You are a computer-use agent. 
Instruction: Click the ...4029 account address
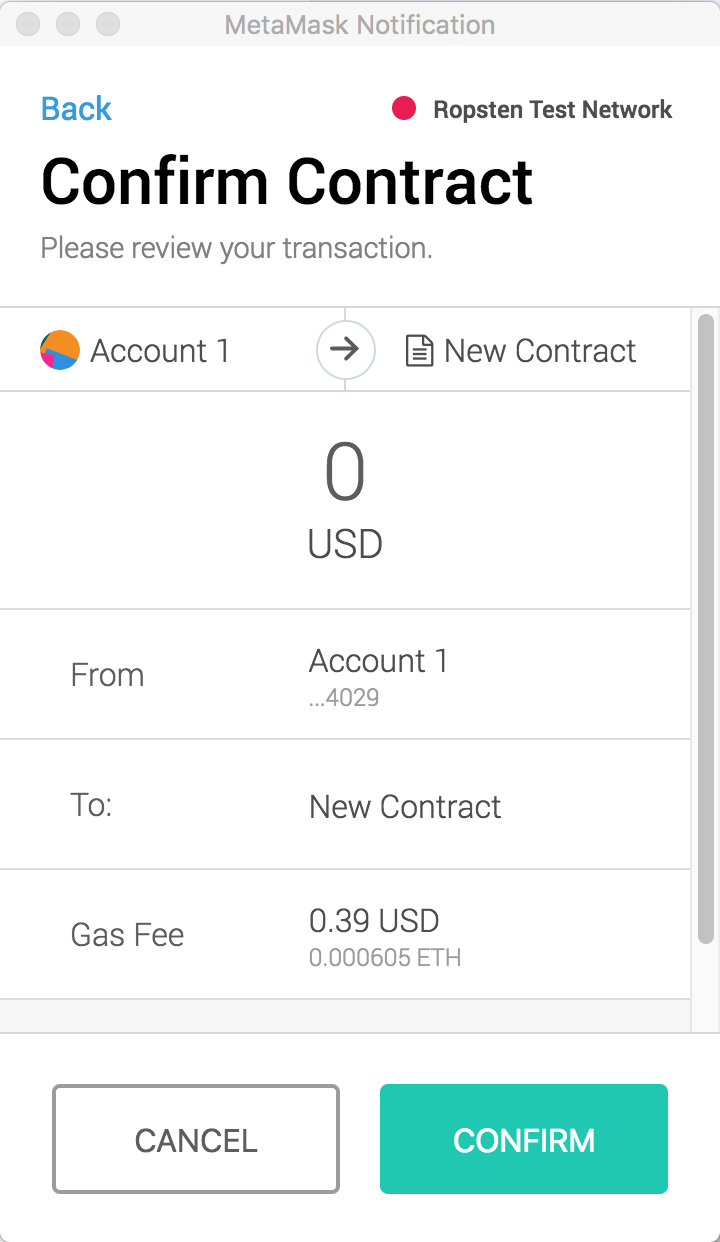(344, 697)
